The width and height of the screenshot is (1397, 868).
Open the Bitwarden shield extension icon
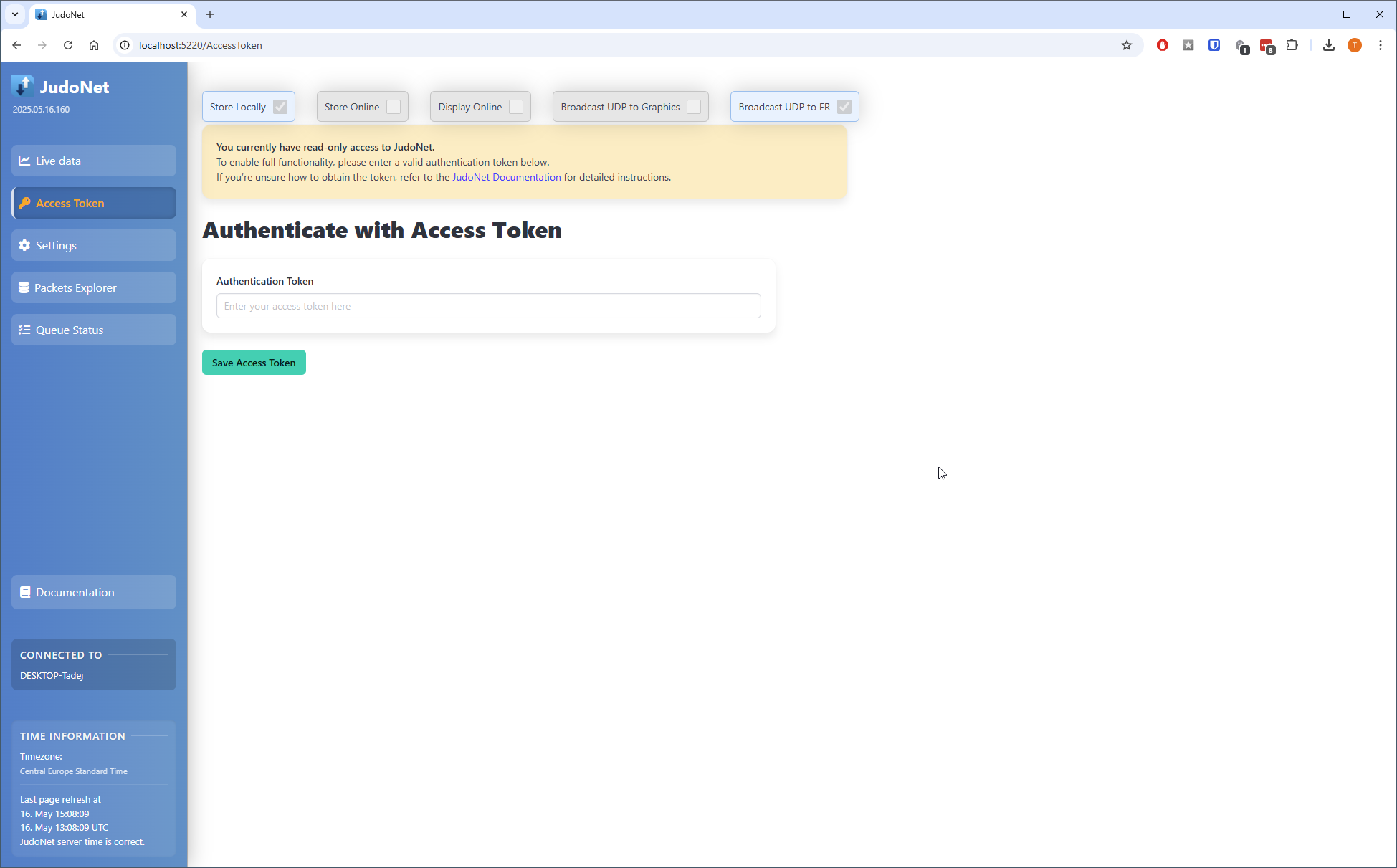tap(1214, 45)
